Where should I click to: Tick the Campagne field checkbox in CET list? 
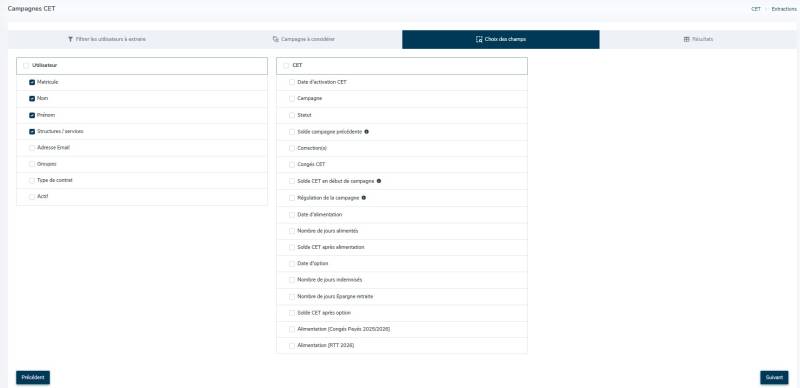coord(292,99)
